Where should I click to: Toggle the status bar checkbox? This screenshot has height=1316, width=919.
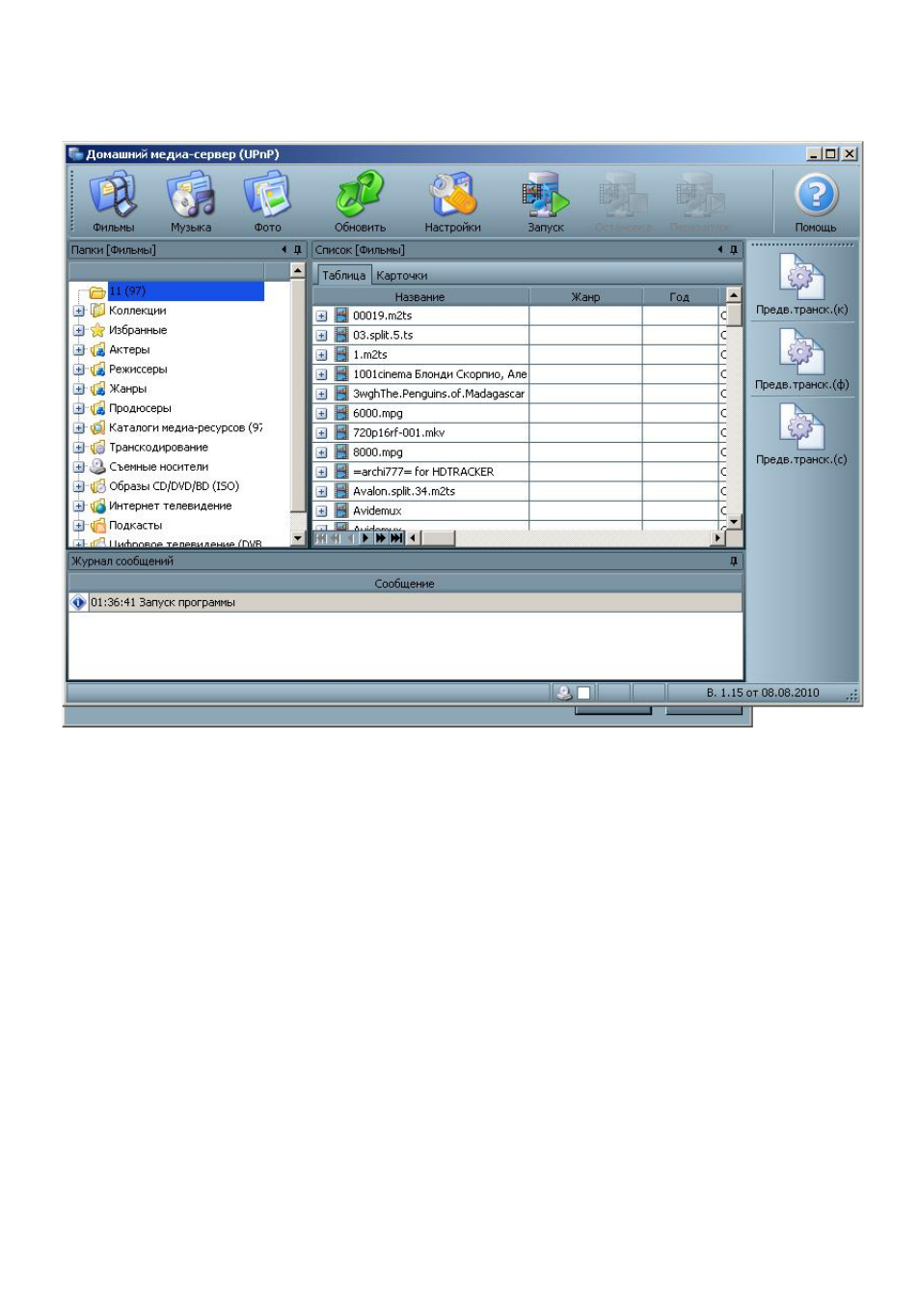583,693
